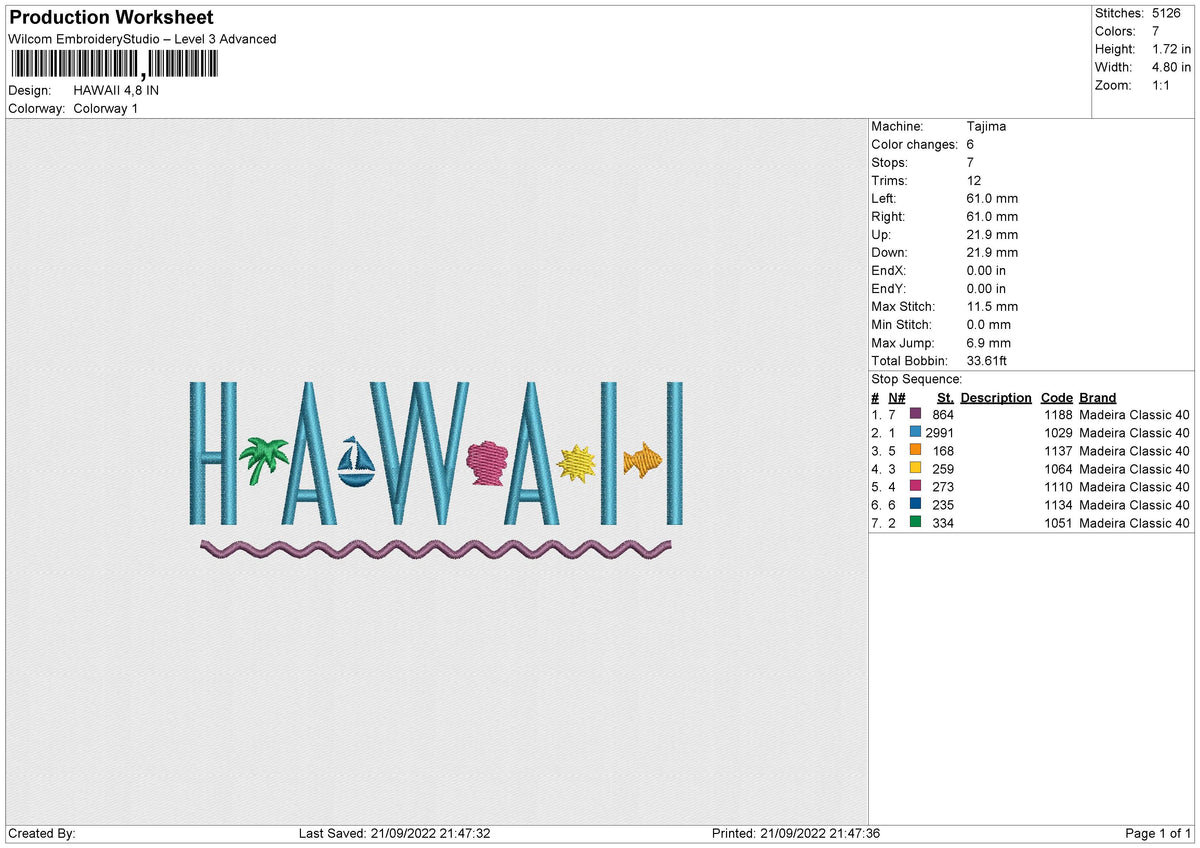Image resolution: width=1200 pixels, height=848 pixels.
Task: Select the pink swatch for code 1110
Action: (x=915, y=487)
